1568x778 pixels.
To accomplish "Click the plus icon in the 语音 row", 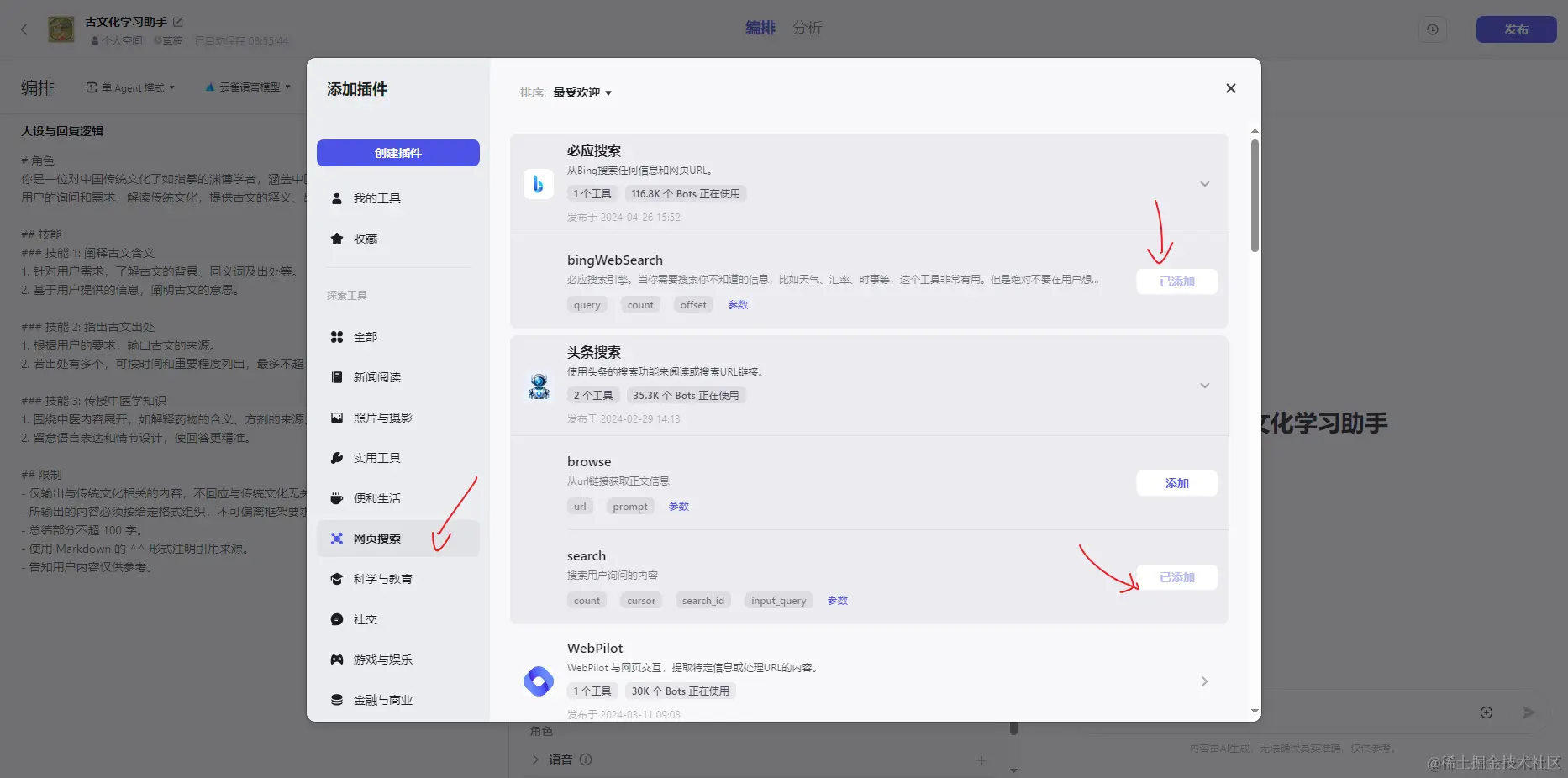I will coord(981,760).
